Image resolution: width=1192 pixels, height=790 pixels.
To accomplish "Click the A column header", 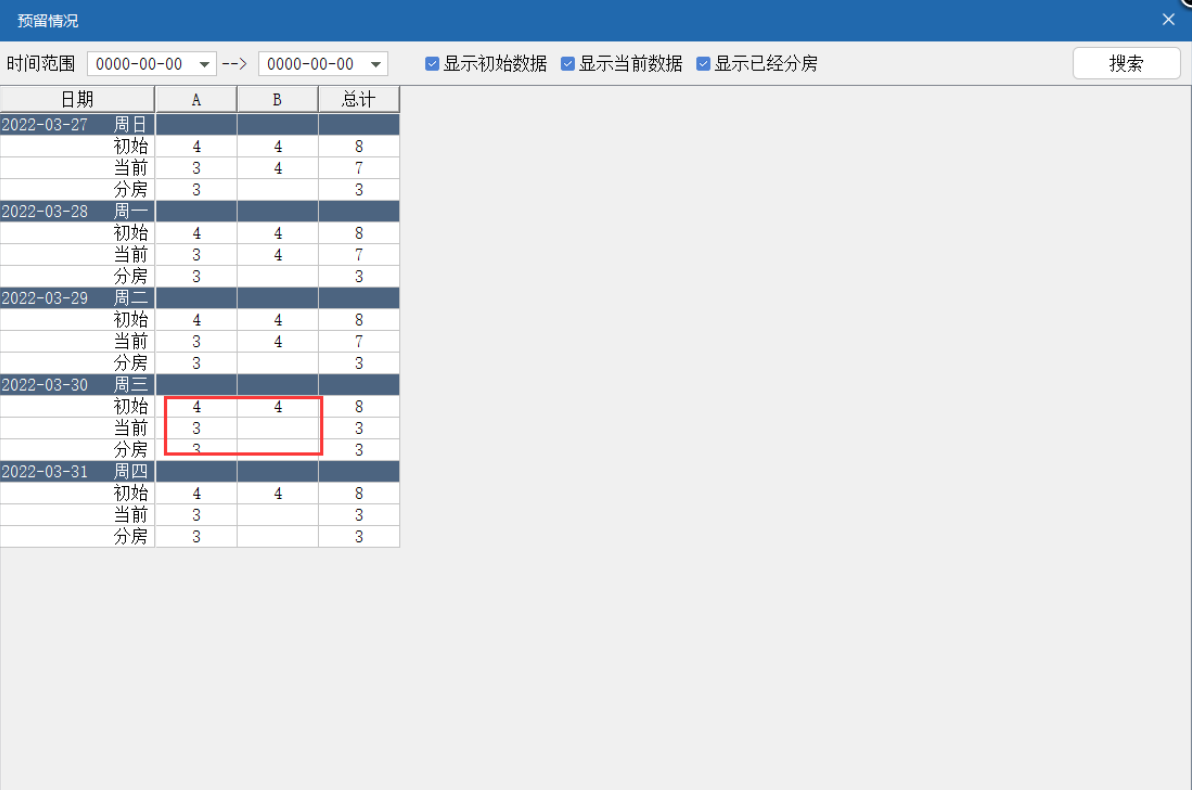I will [196, 100].
